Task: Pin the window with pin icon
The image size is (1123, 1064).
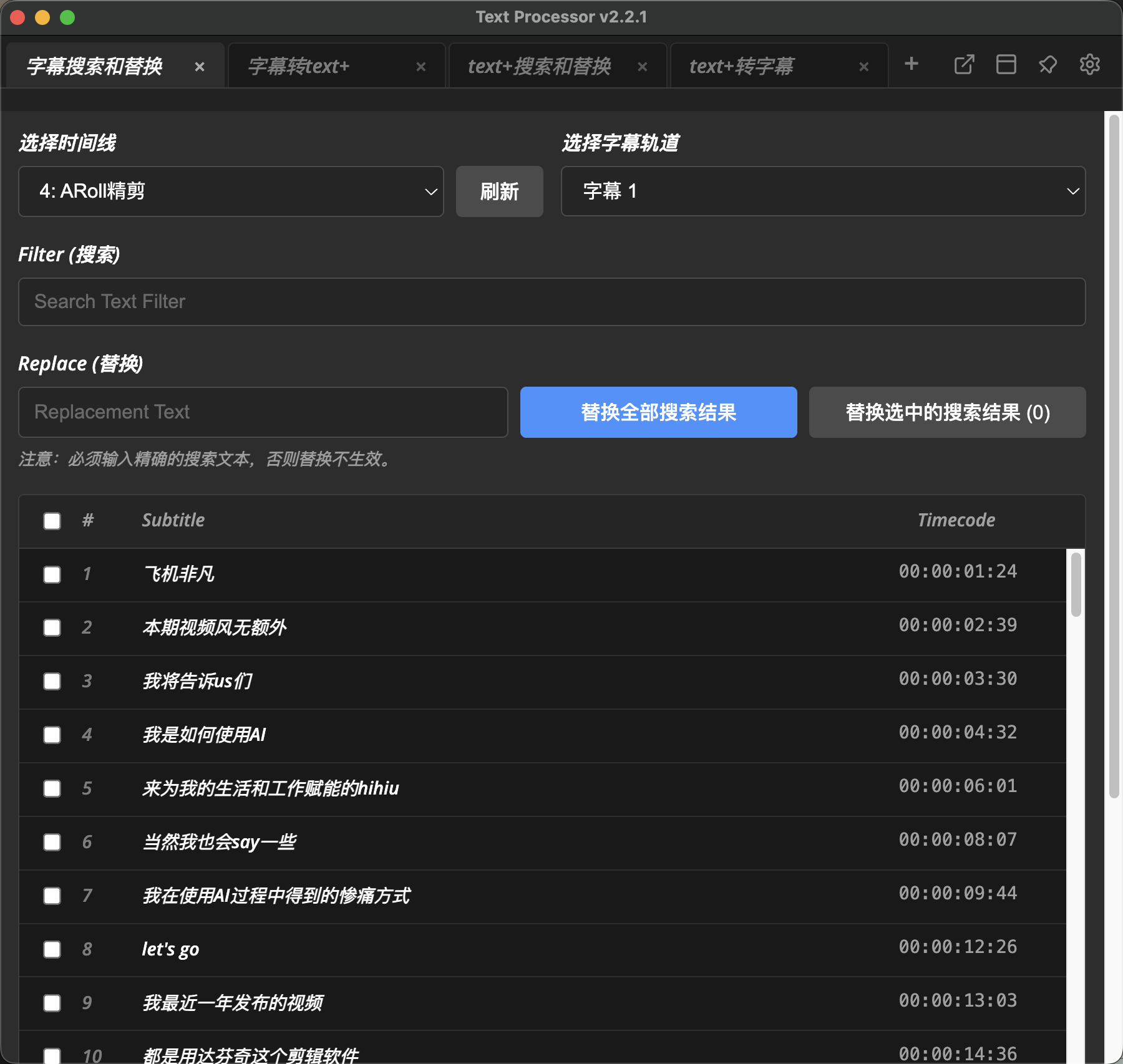Action: click(x=1048, y=64)
